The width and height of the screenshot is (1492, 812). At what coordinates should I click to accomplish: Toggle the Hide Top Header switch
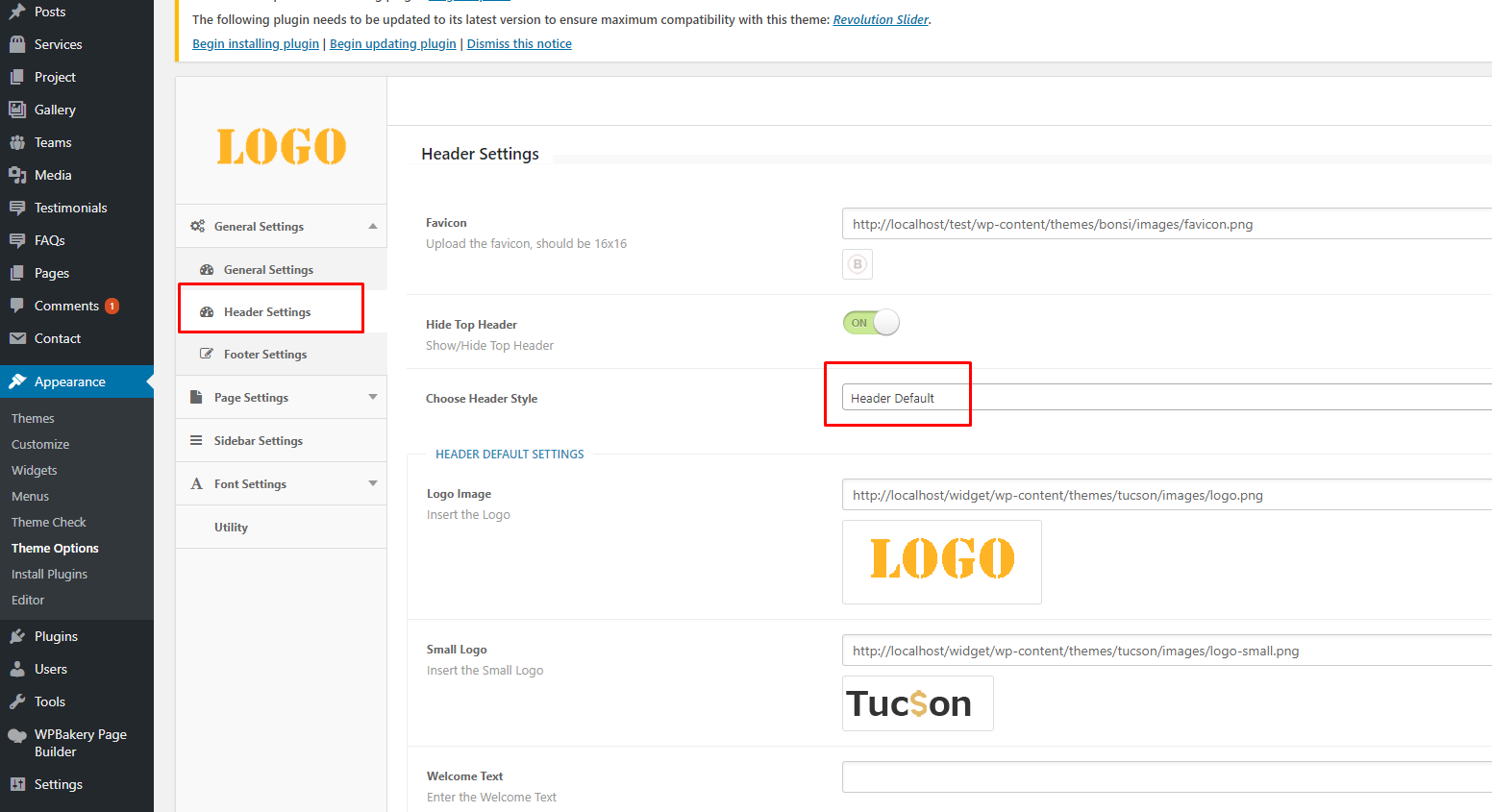pyautogui.click(x=871, y=323)
